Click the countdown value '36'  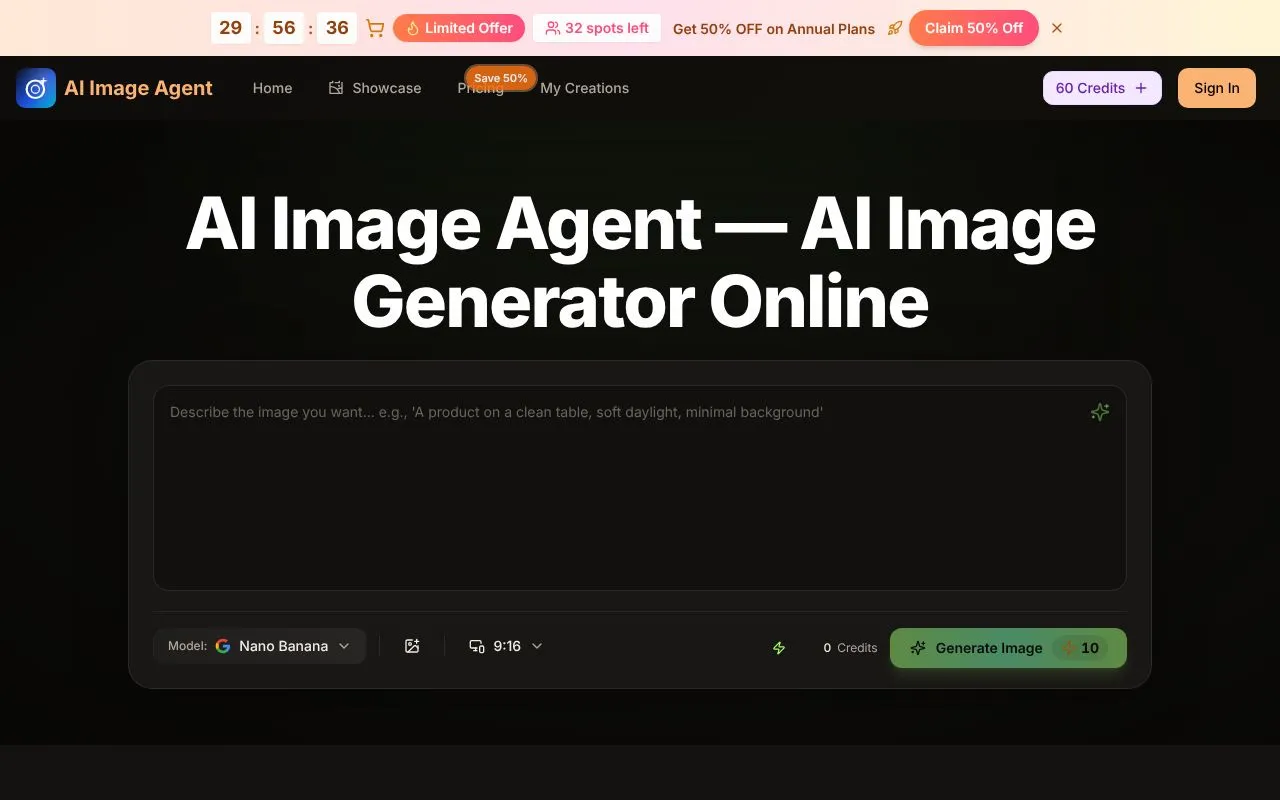[337, 28]
